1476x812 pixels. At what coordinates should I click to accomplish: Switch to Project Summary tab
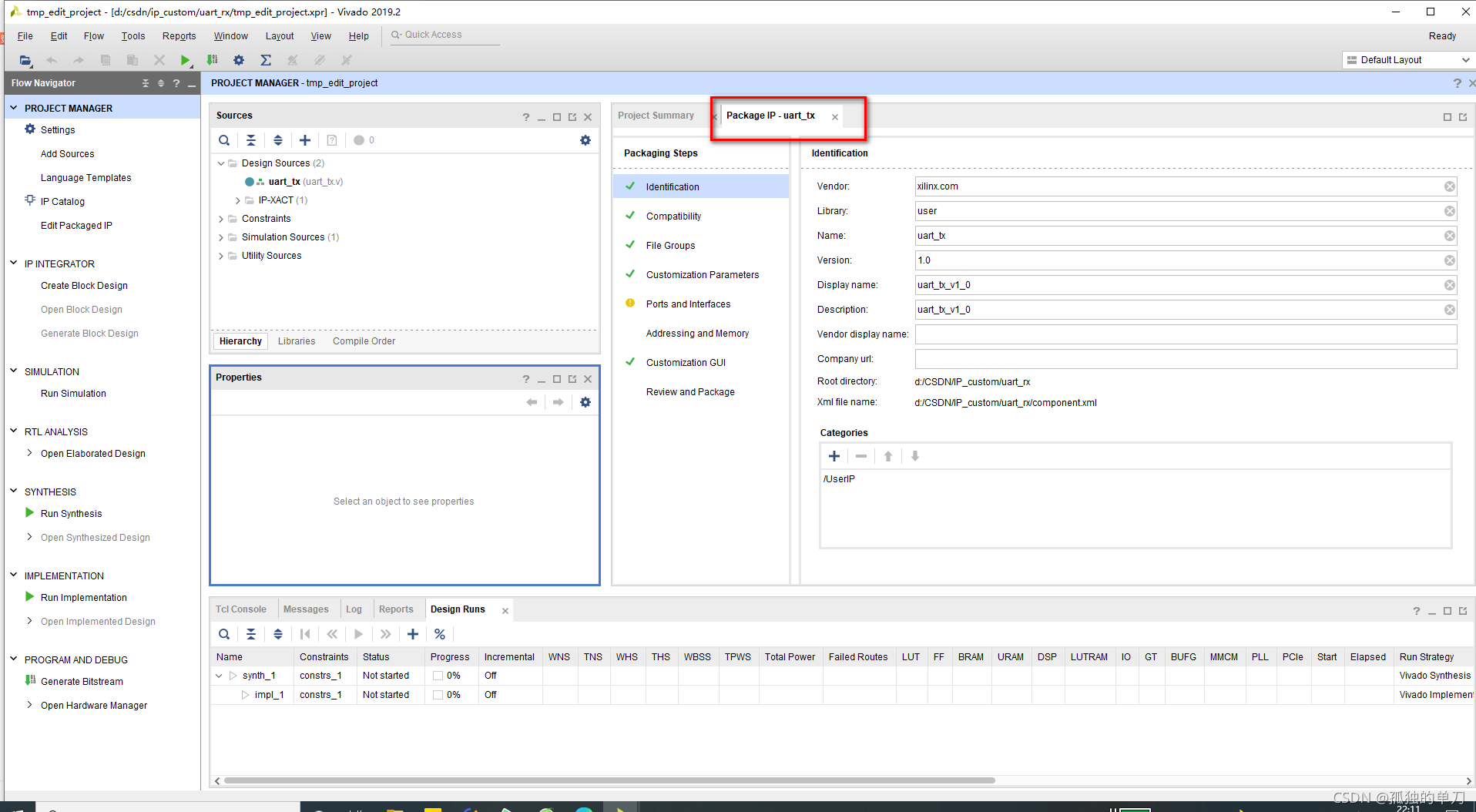pyautogui.click(x=656, y=116)
